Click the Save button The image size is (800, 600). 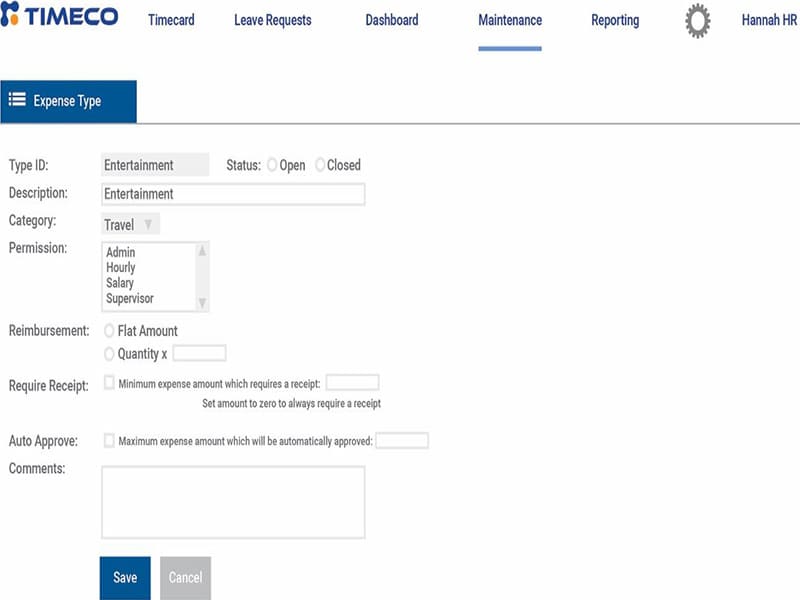pyautogui.click(x=125, y=578)
